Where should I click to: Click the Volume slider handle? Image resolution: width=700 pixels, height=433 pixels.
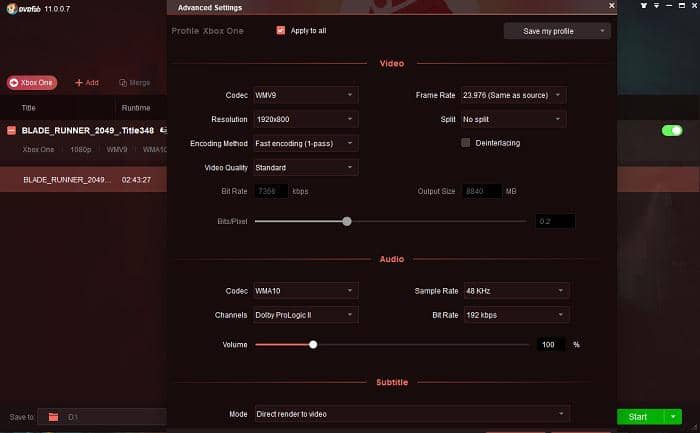313,345
